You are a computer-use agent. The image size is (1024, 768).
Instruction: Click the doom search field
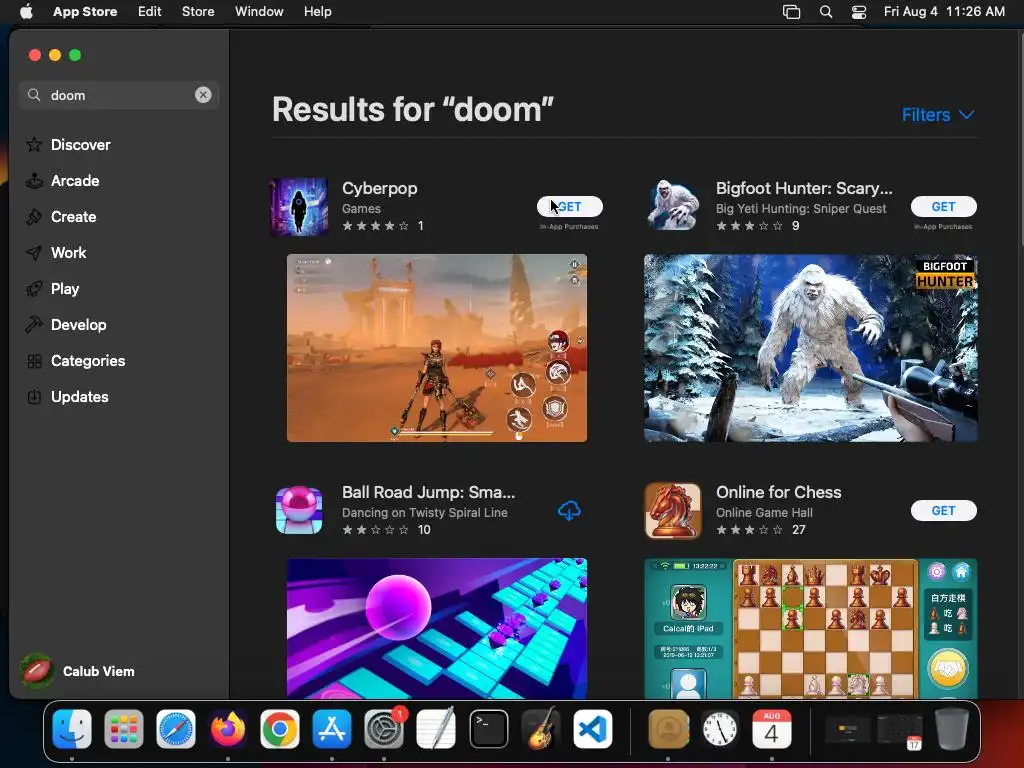119,95
